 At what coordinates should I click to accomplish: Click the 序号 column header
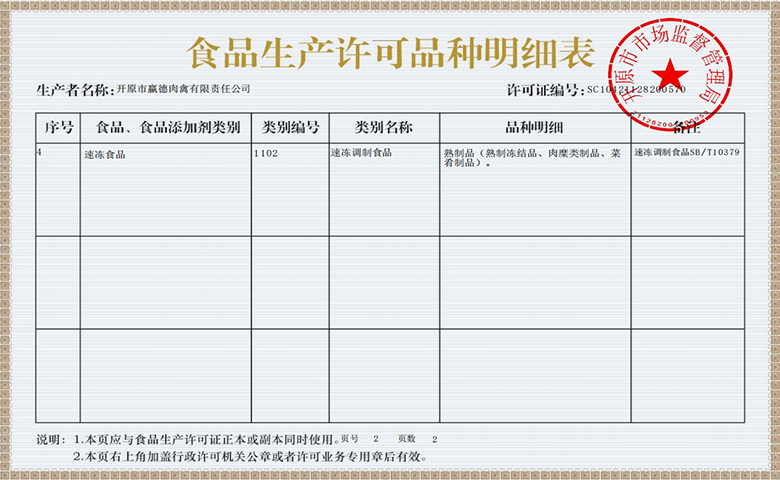click(x=57, y=128)
